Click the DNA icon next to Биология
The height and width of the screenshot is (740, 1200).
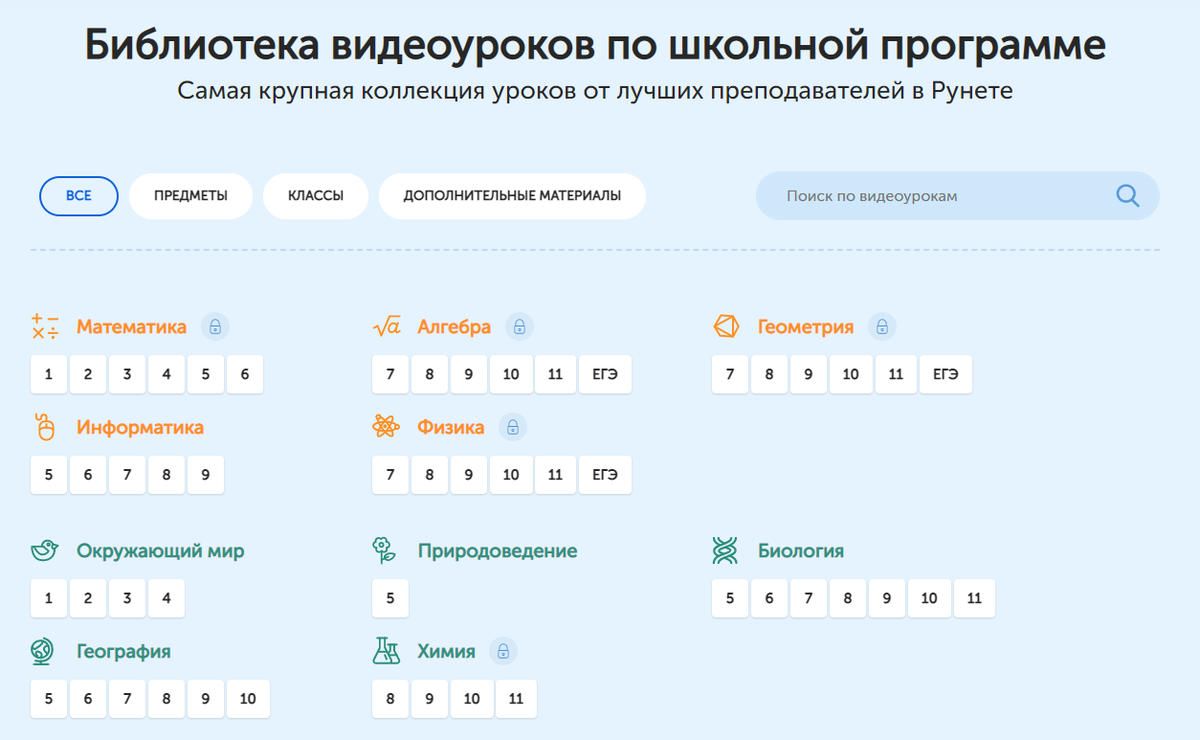click(726, 550)
